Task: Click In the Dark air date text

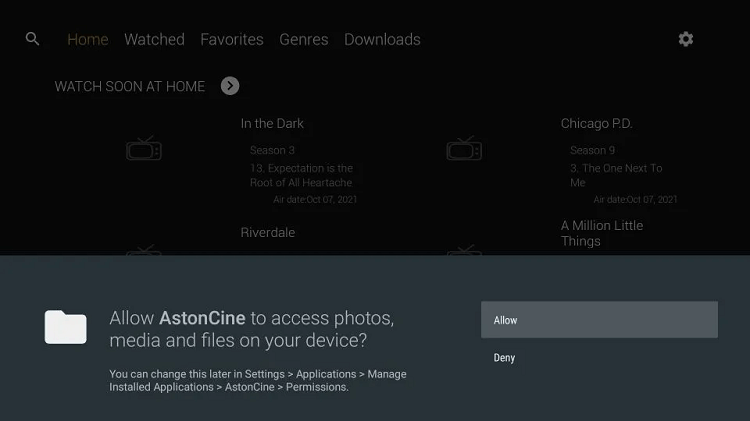Action: (315, 199)
